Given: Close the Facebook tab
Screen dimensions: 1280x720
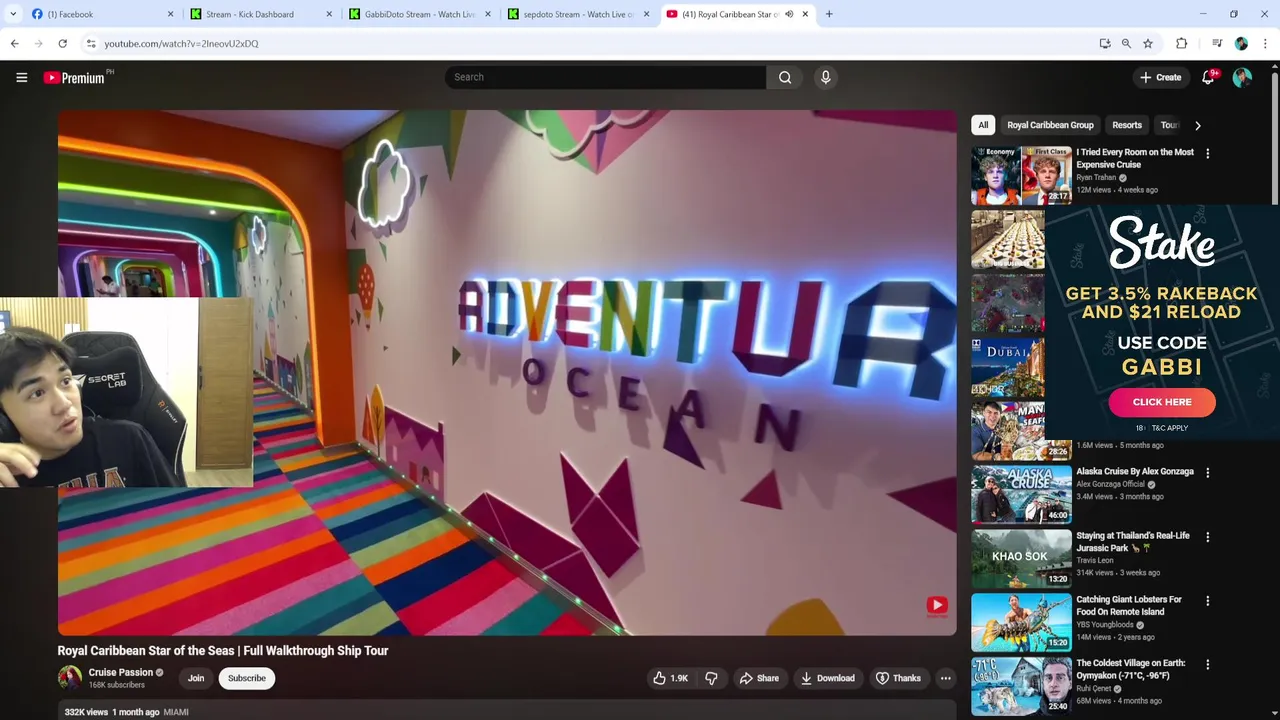Looking at the screenshot, I should point(170,14).
